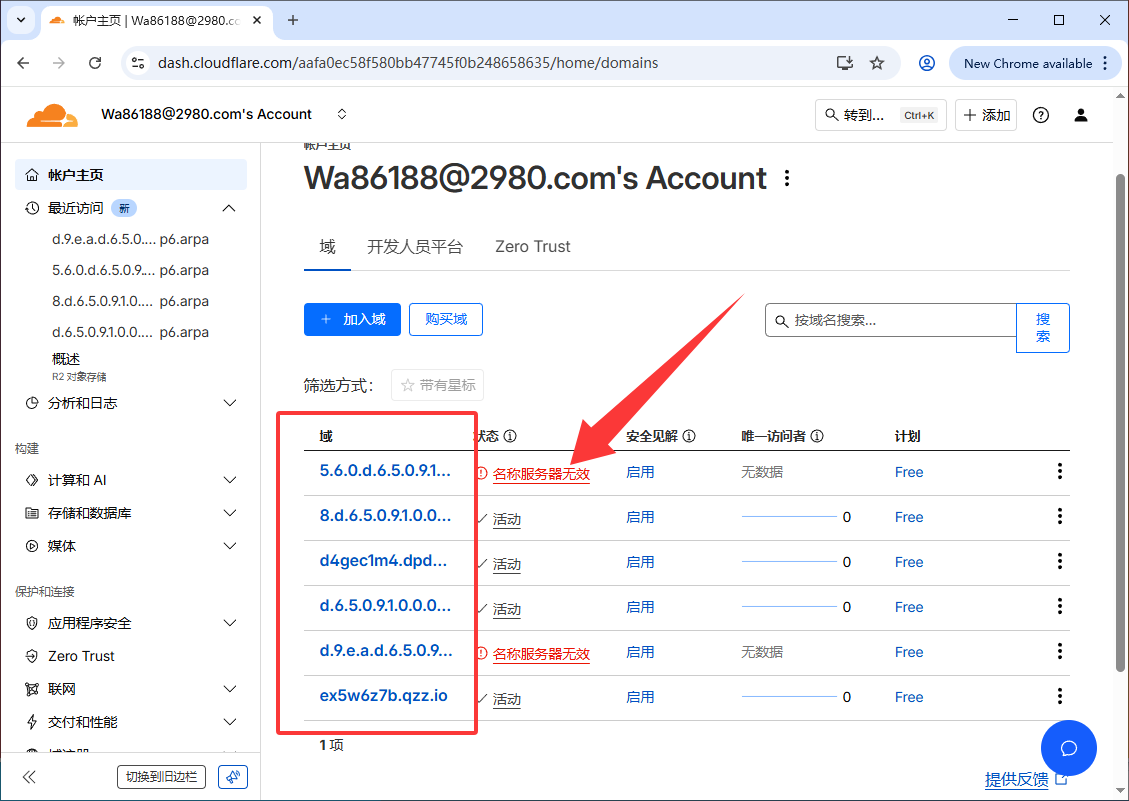Screen dimensions: 1129x801
Task: Collapse the 最近访问 section chevron
Action: pos(229,208)
